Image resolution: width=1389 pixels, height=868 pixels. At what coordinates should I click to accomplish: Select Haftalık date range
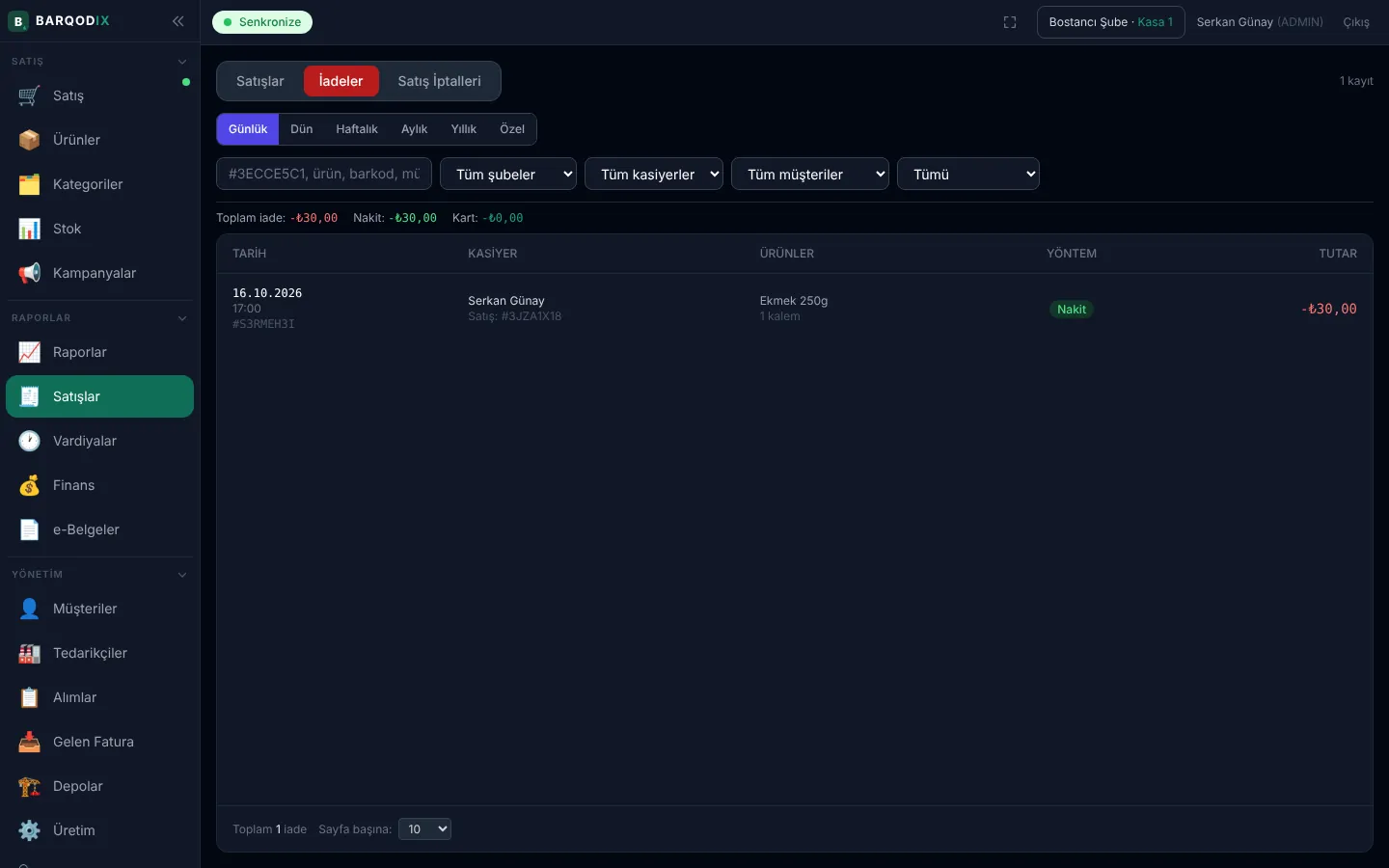(357, 129)
